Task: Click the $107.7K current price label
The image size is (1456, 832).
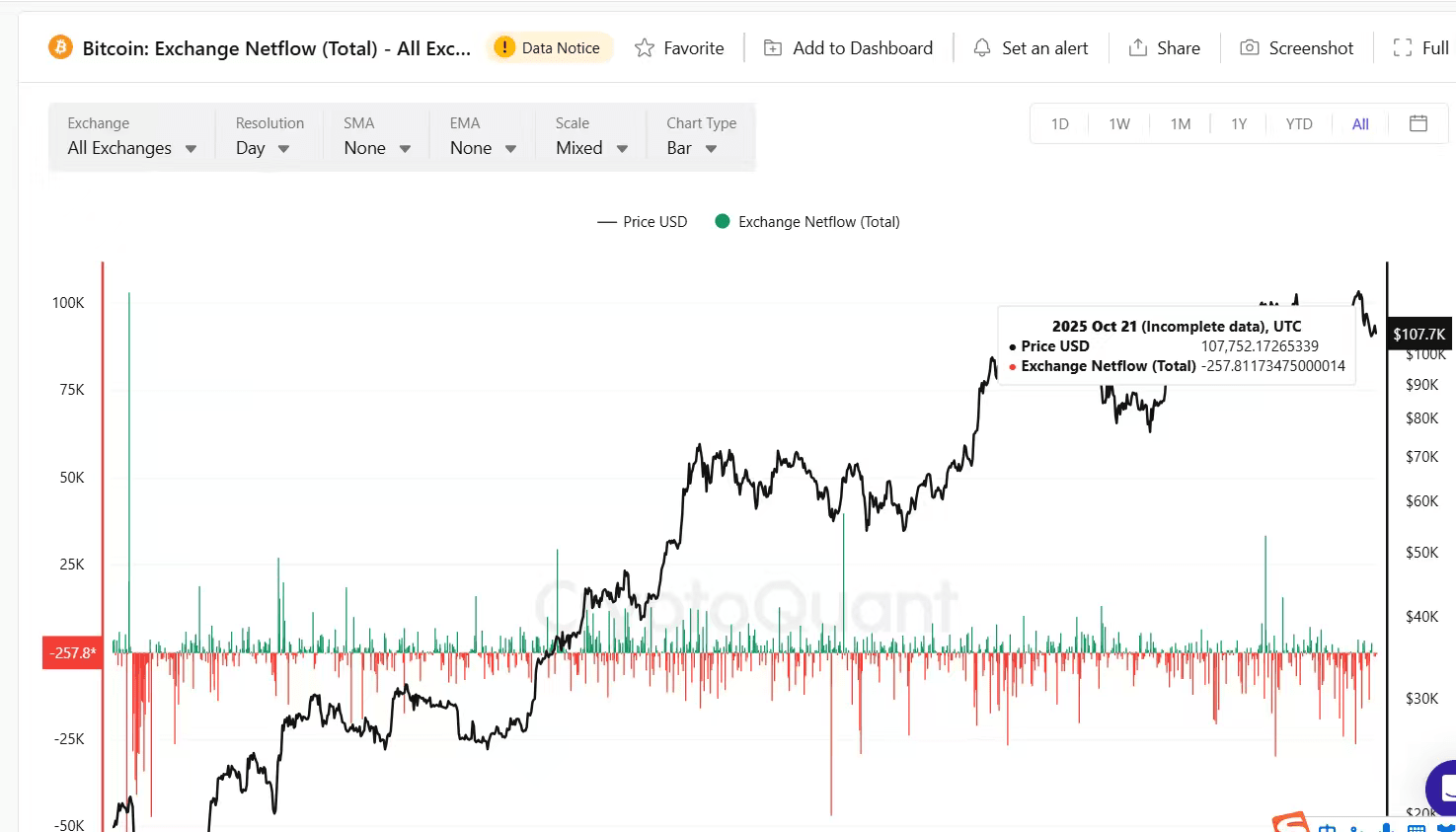Action: 1418,335
